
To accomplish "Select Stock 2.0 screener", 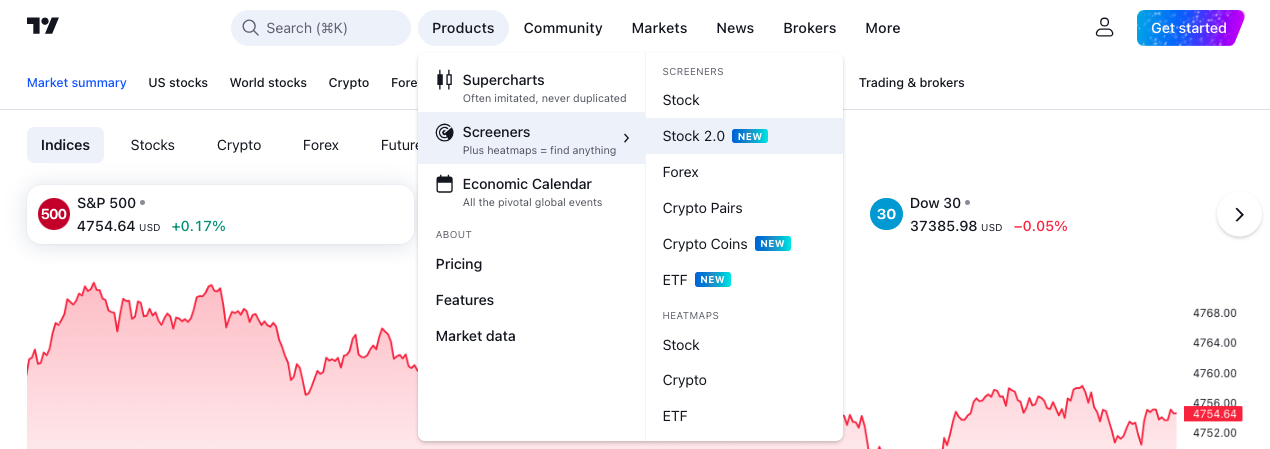I will tap(694, 136).
